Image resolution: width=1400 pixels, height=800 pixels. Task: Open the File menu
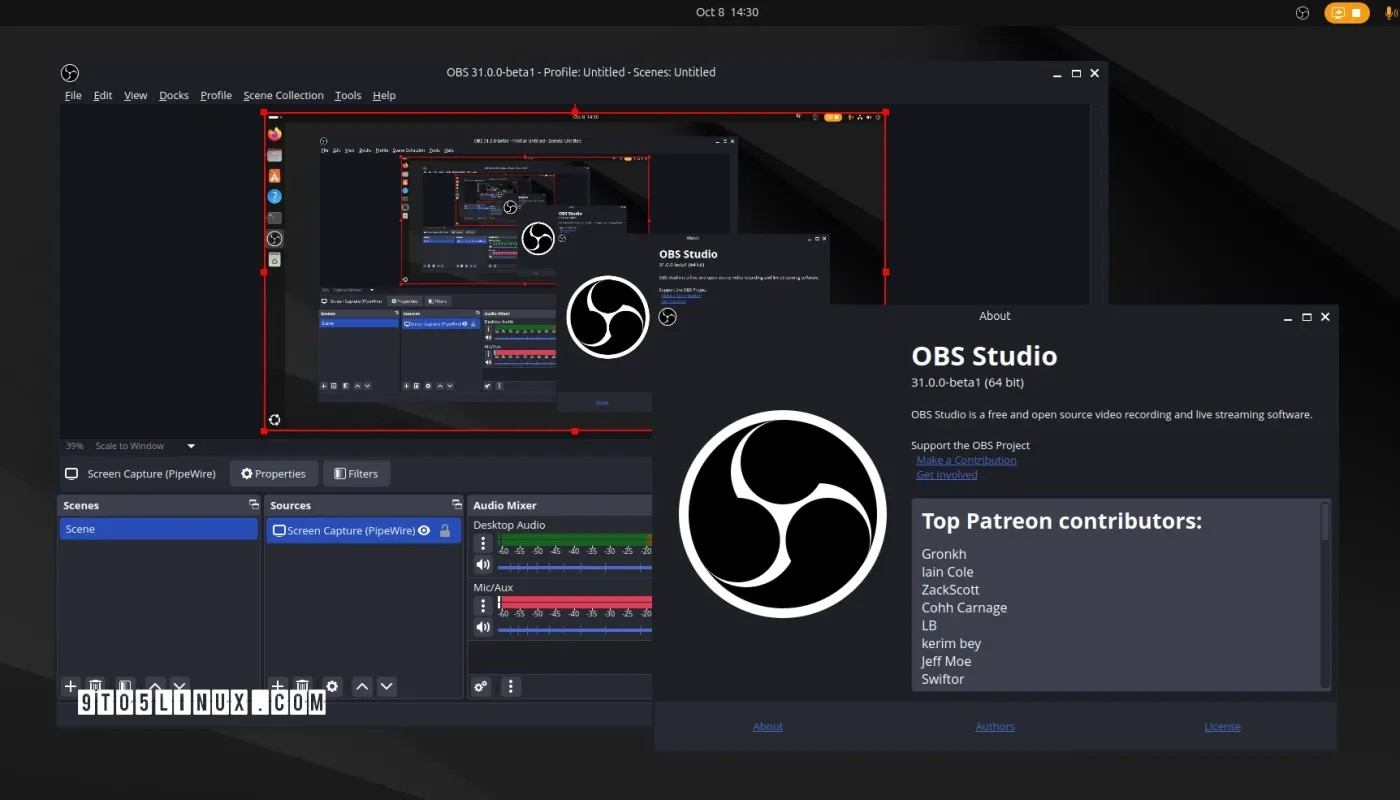(x=73, y=95)
